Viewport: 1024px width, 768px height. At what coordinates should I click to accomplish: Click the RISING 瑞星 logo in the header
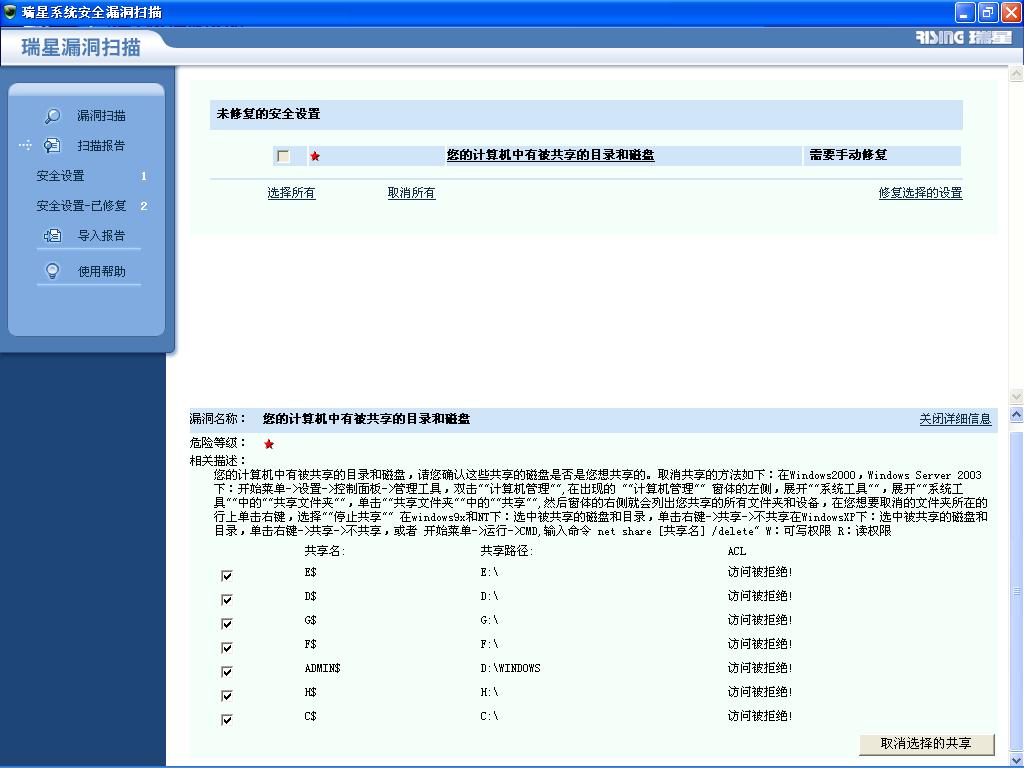coord(963,37)
